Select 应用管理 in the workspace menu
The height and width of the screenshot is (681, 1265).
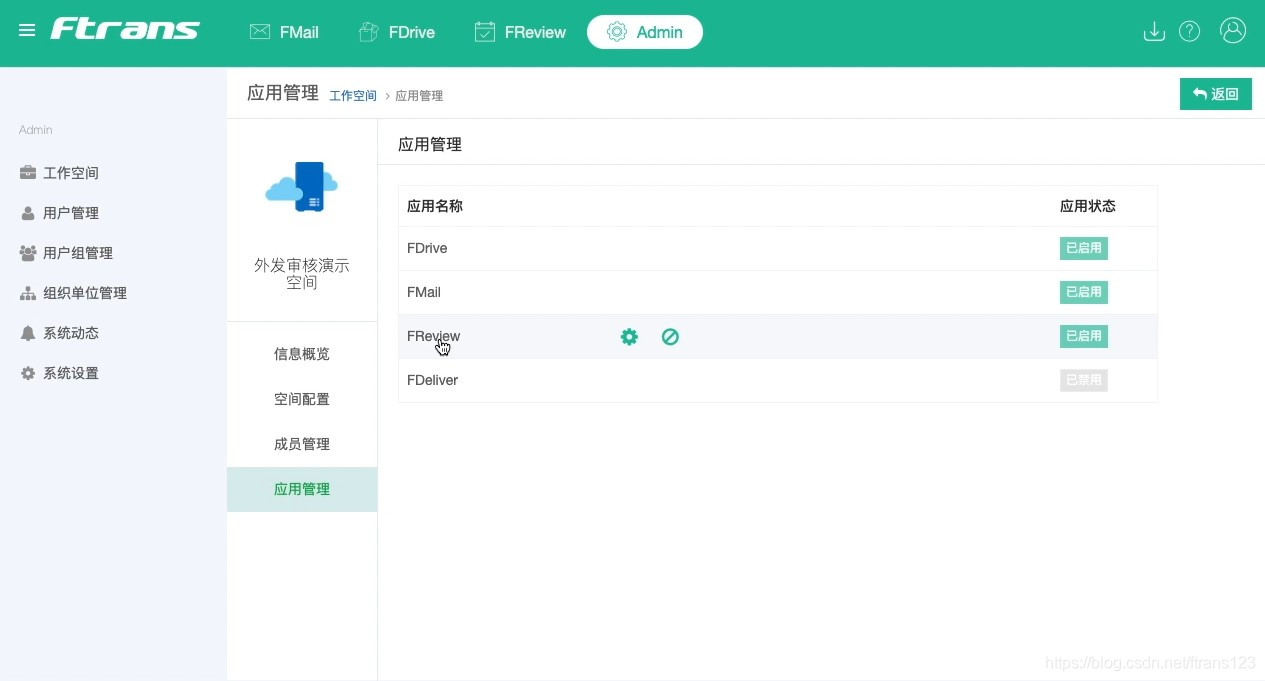click(302, 489)
